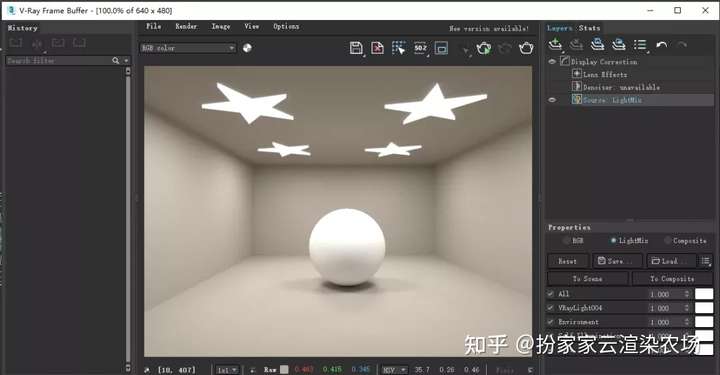Click the VRayLight004 white color swatch
This screenshot has width=720, height=375.
click(704, 308)
